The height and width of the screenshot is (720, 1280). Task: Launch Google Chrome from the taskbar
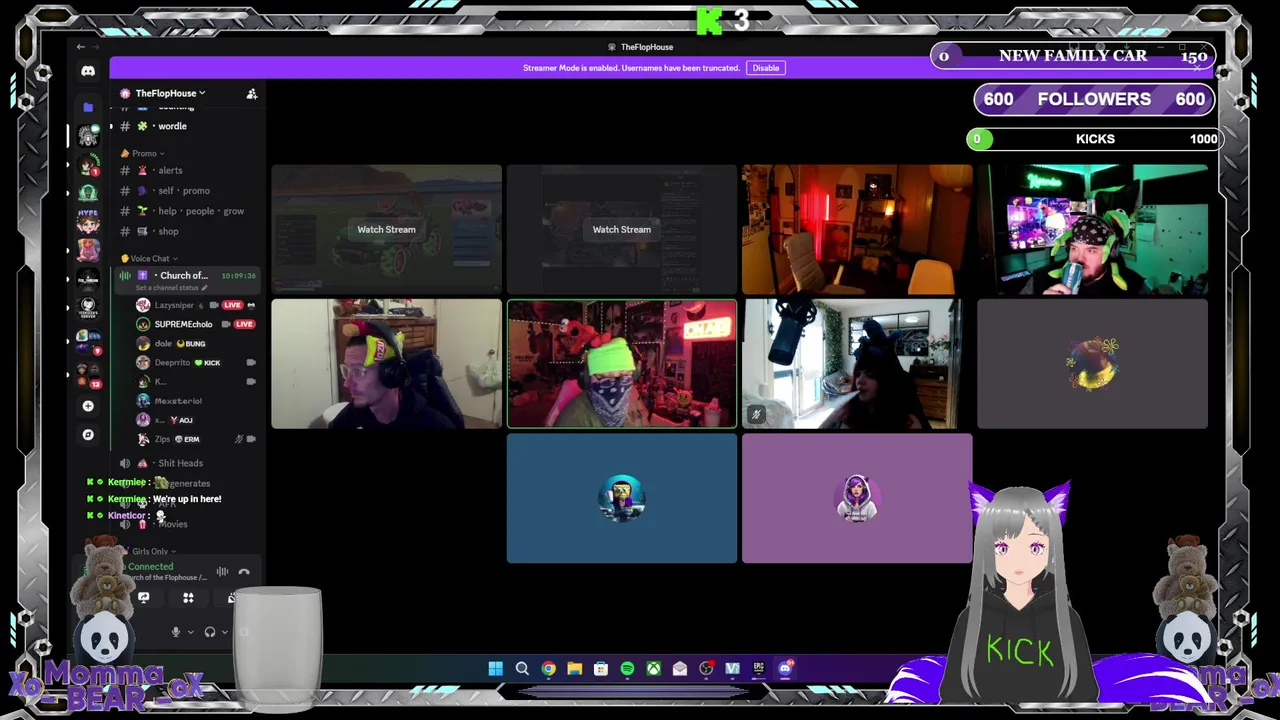[548, 669]
